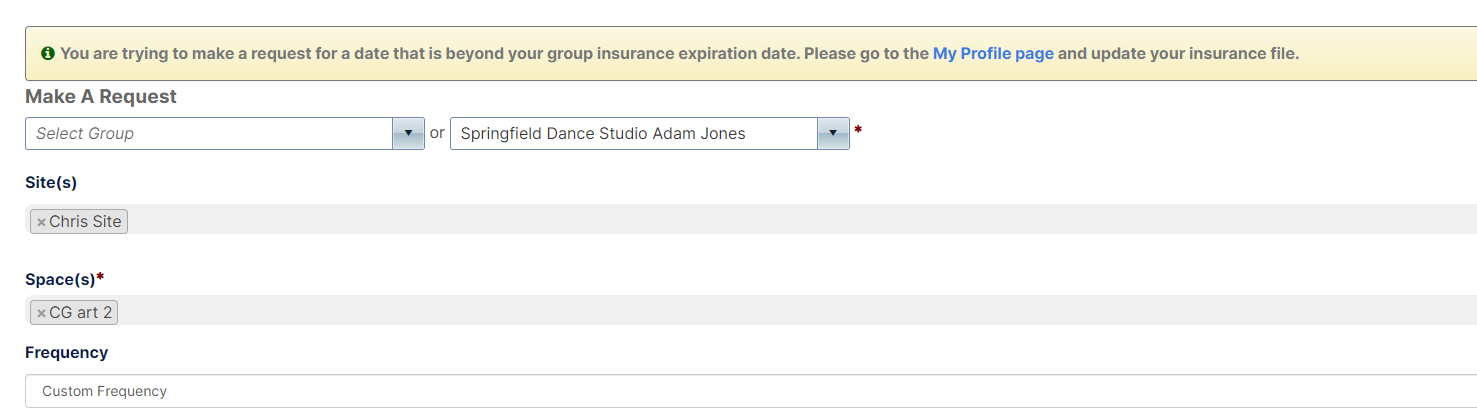Open the Custom Frequency dropdown
This screenshot has height=413, width=1477.
(750, 391)
